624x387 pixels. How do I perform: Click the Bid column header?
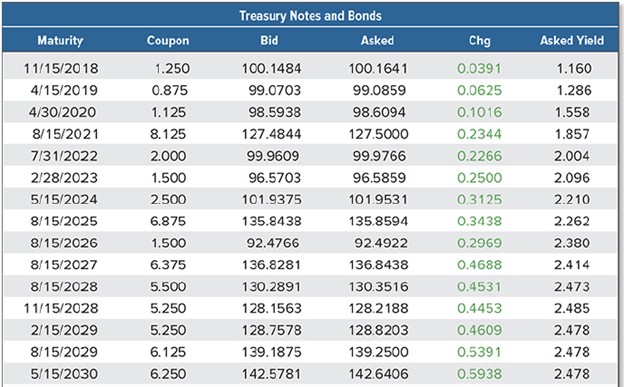click(x=269, y=40)
